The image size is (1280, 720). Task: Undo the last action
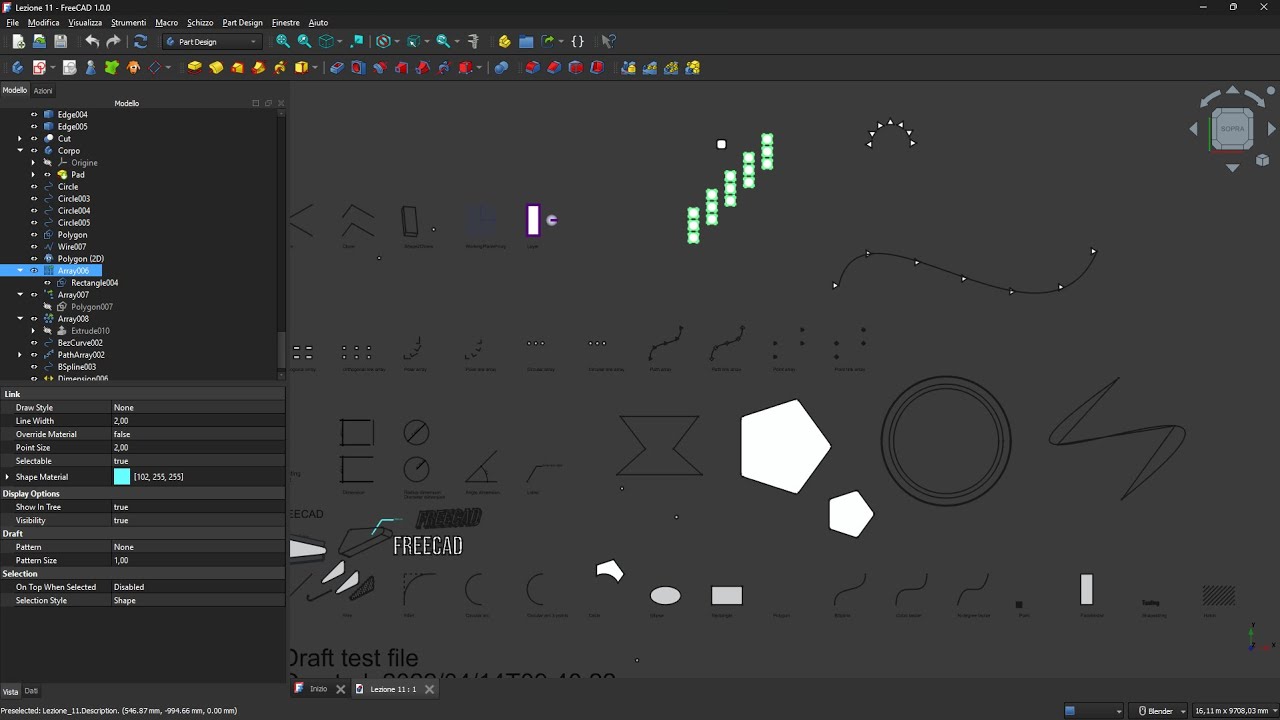(92, 41)
